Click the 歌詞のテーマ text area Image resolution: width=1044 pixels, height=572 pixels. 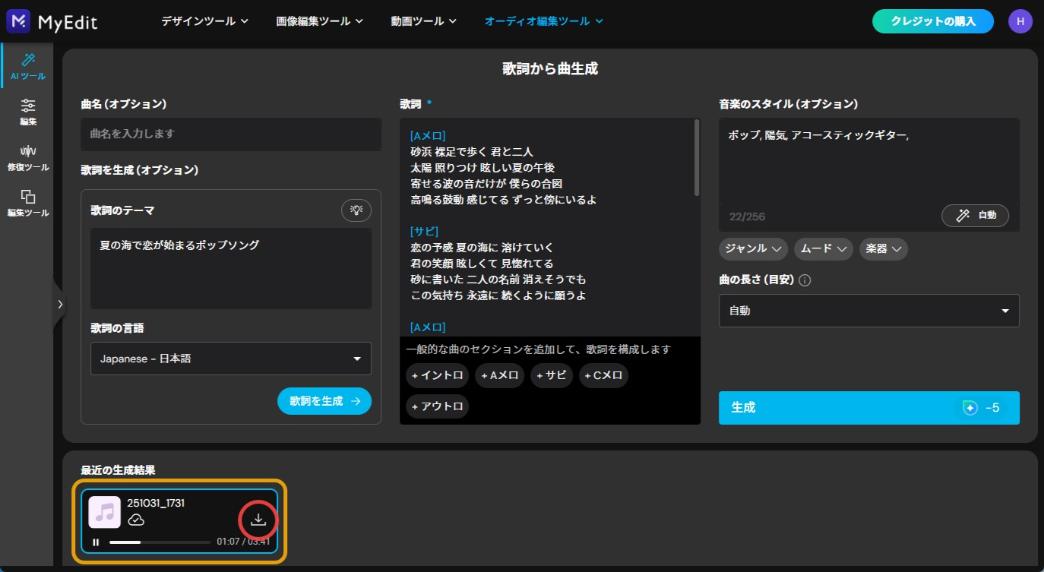[x=231, y=268]
